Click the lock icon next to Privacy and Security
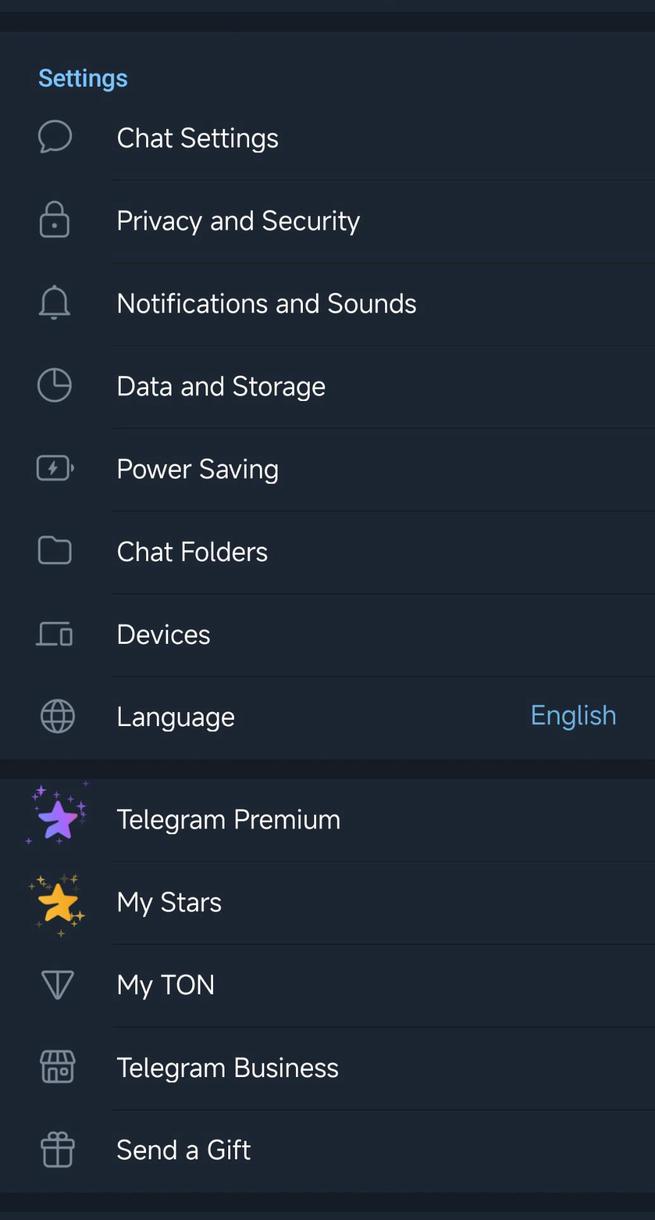Viewport: 655px width, 1220px height. (x=54, y=219)
